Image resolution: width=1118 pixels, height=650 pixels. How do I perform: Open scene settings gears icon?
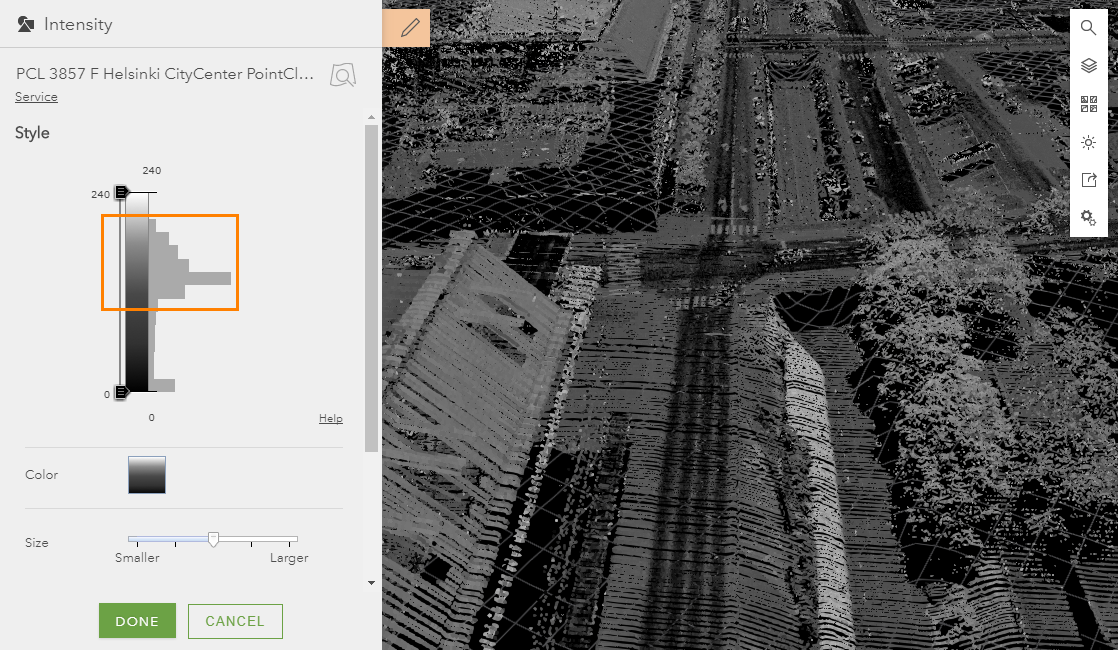(1088, 217)
